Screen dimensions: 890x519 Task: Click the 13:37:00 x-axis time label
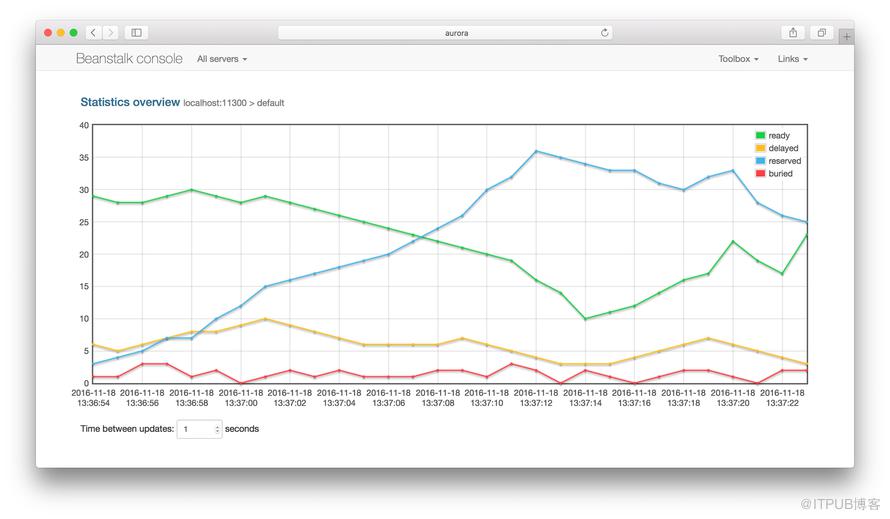coord(241,403)
